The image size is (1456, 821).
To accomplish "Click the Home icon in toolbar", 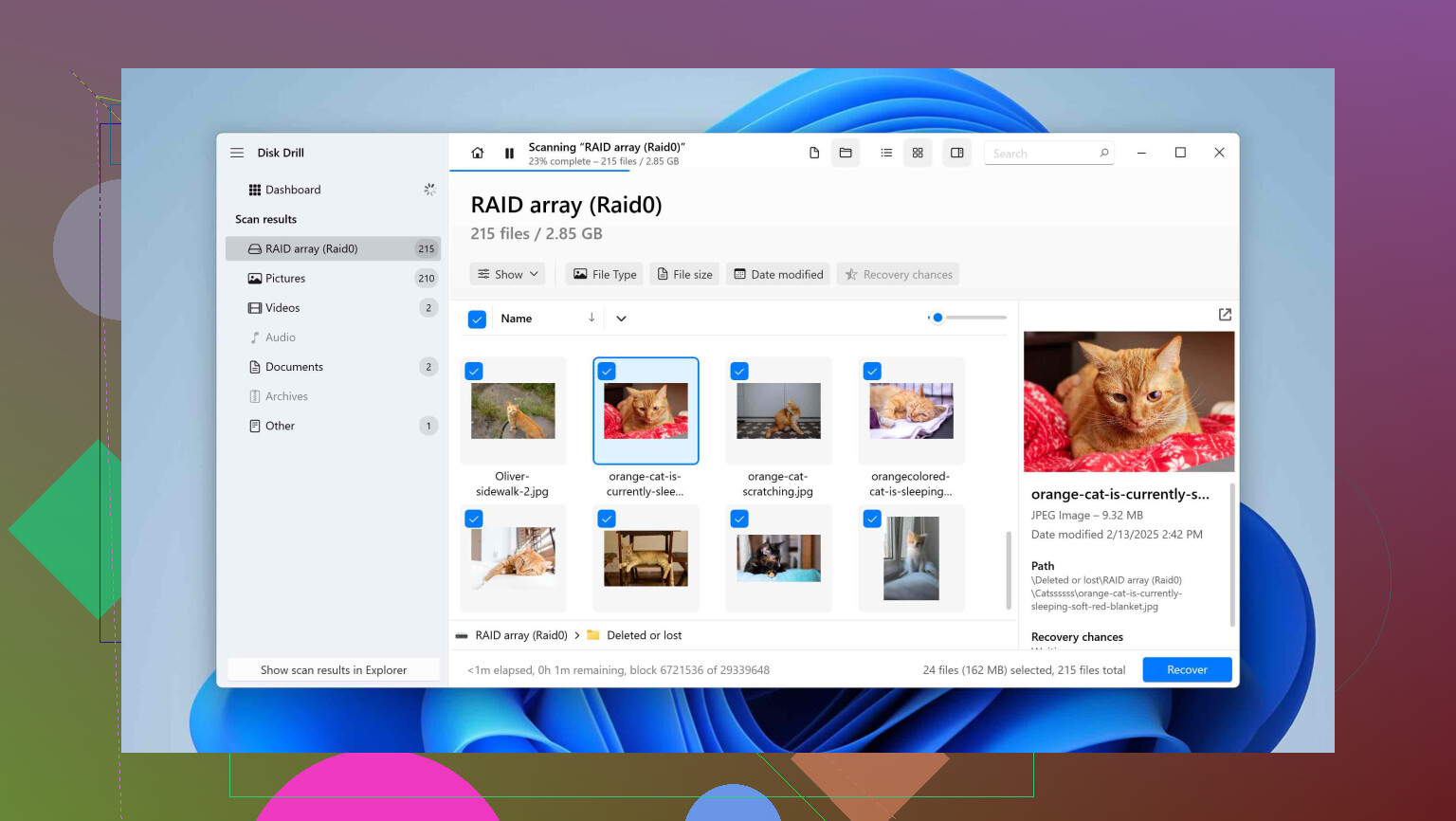I will (x=478, y=153).
